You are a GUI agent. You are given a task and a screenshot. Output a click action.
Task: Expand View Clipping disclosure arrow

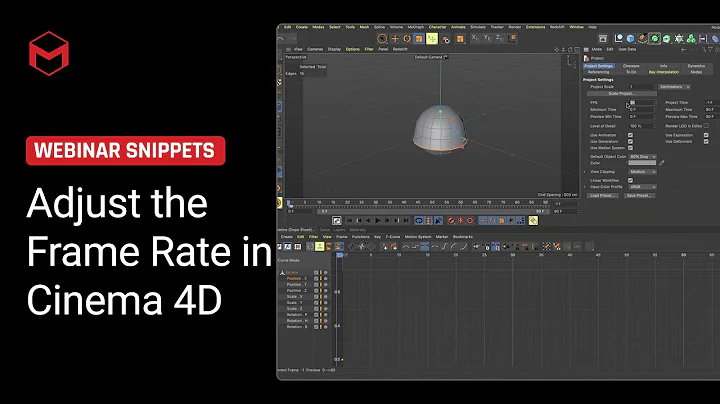pyautogui.click(x=585, y=172)
